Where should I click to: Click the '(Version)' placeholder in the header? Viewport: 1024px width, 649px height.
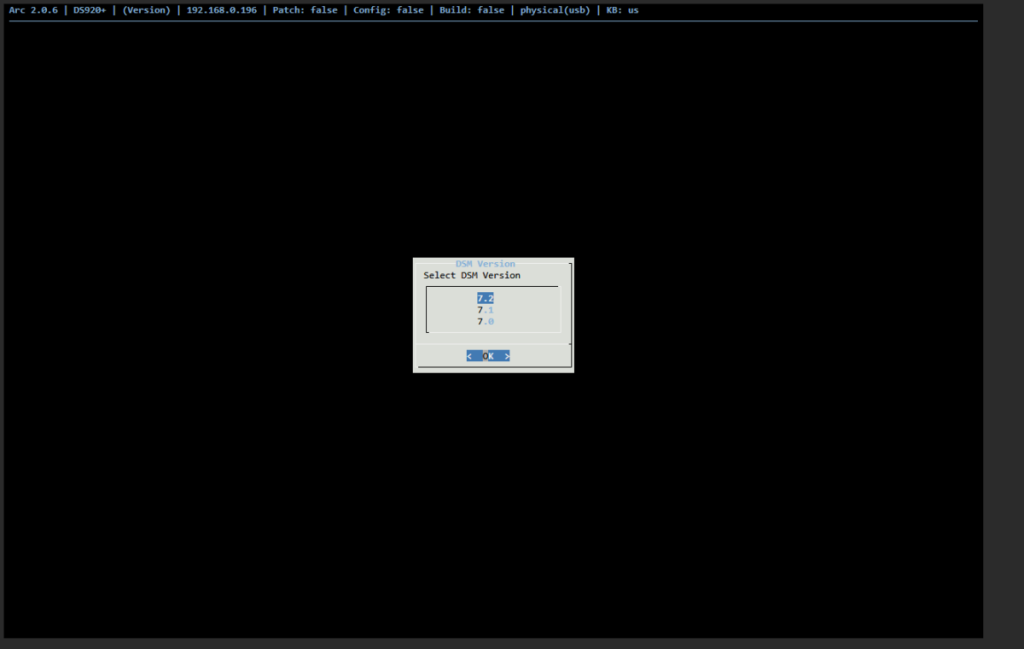click(x=146, y=10)
